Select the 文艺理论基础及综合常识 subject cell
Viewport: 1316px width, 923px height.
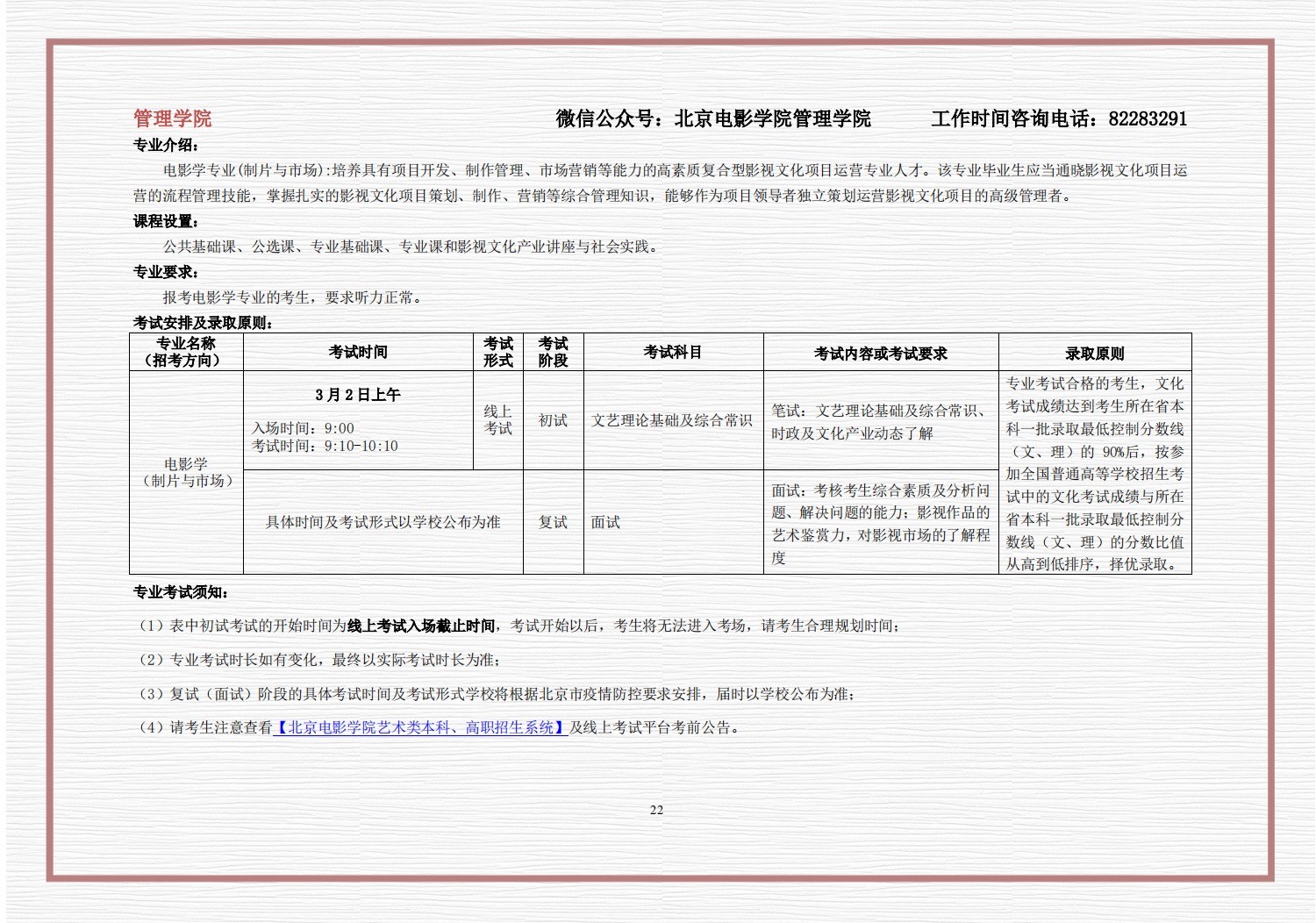coord(672,420)
